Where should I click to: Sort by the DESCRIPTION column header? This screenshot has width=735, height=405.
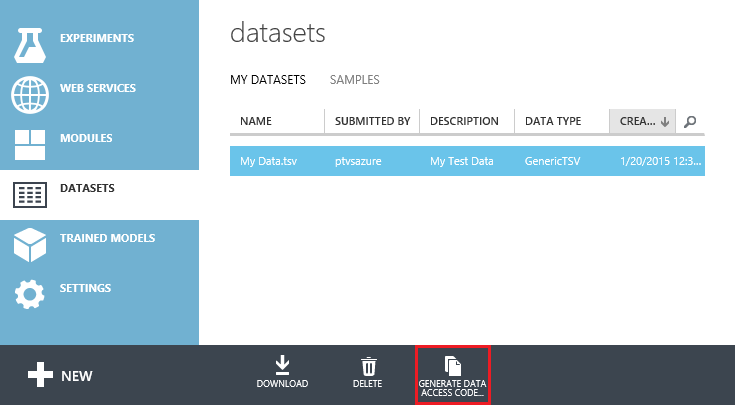pyautogui.click(x=464, y=121)
